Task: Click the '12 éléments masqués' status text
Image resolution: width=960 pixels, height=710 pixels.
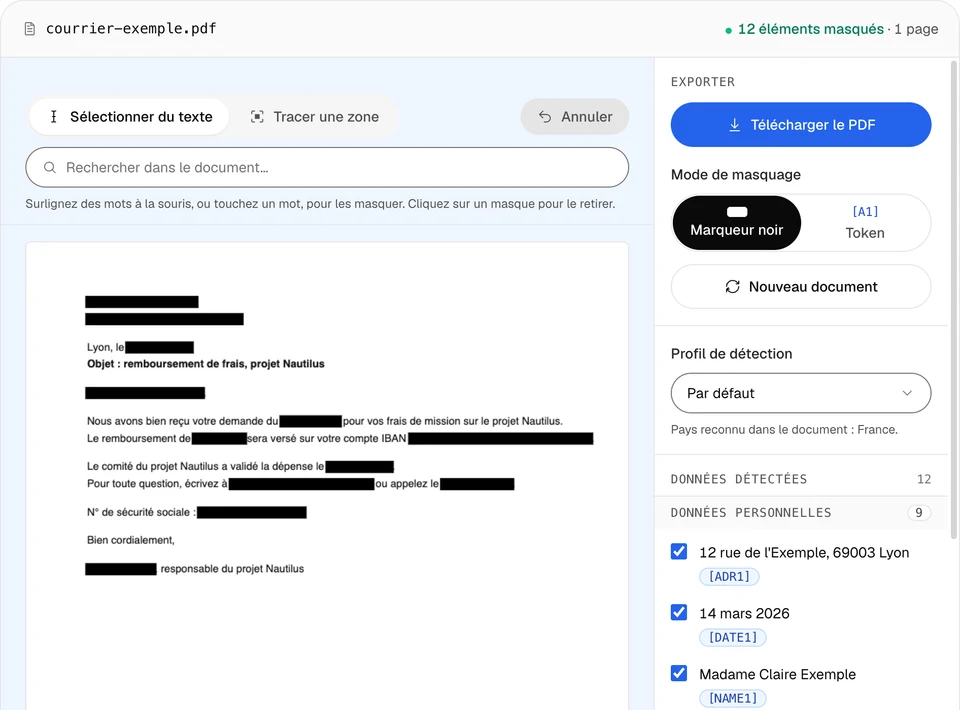Action: [811, 29]
